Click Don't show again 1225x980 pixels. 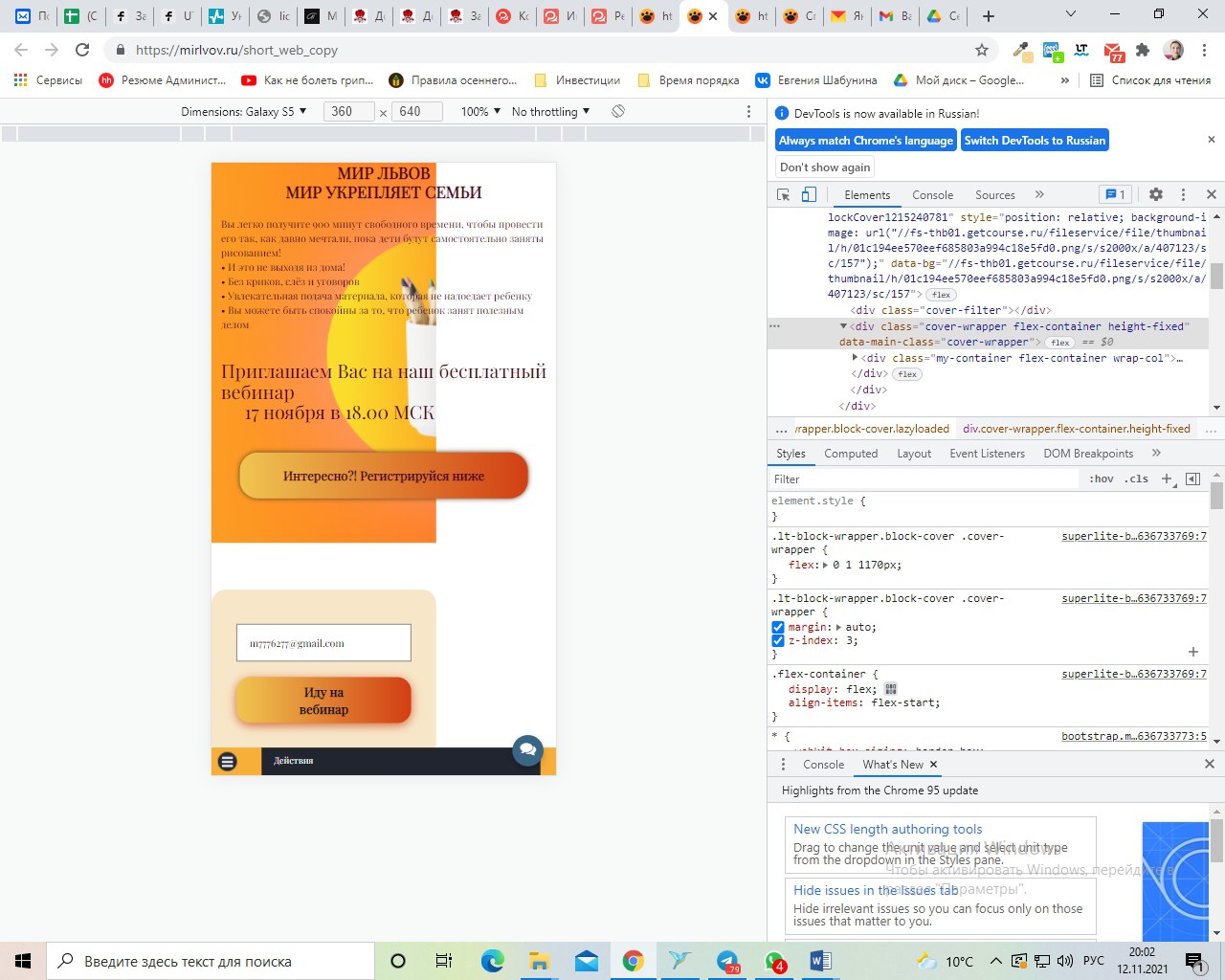(825, 167)
